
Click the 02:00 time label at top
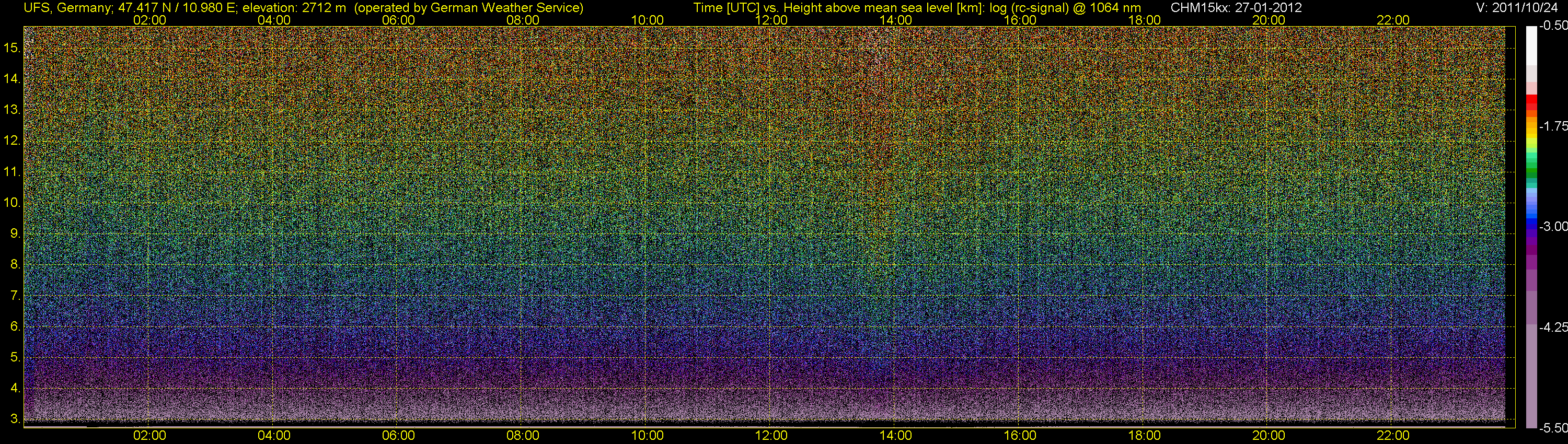click(149, 20)
